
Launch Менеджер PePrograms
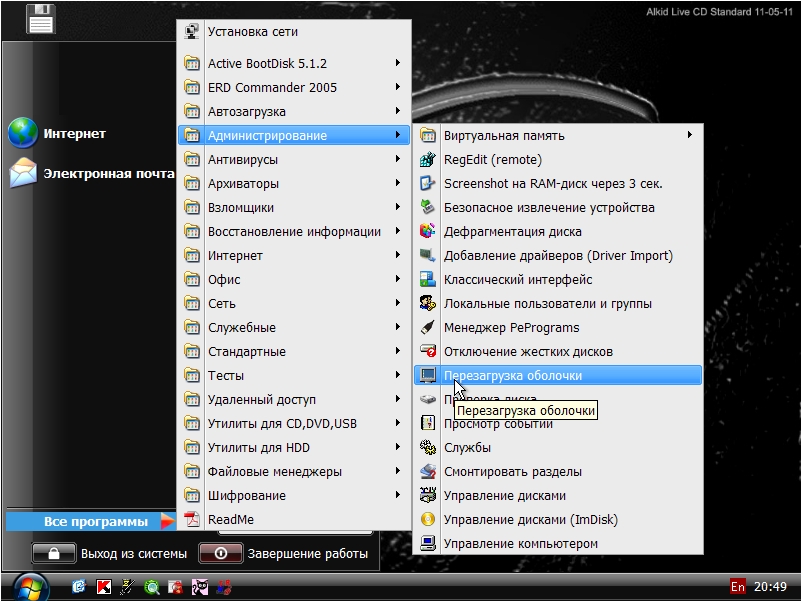[x=558, y=328]
